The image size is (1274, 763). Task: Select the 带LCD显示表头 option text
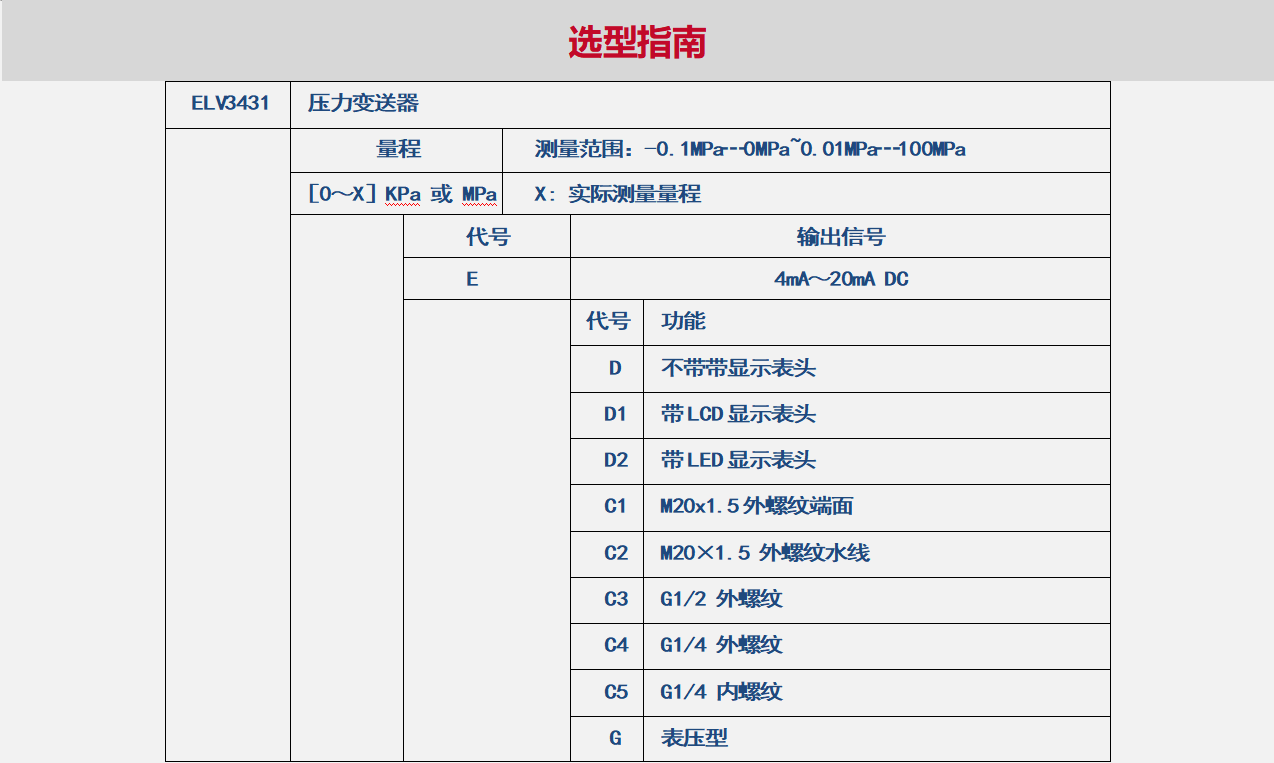pyautogui.click(x=738, y=414)
